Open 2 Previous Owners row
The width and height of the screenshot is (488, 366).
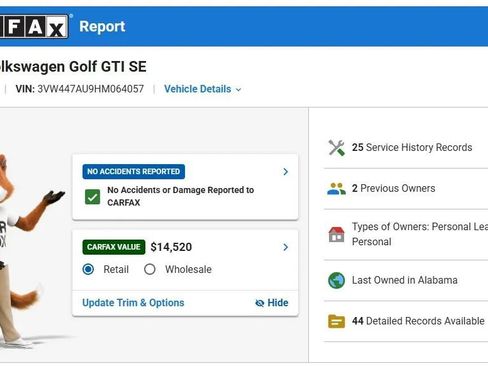[394, 188]
